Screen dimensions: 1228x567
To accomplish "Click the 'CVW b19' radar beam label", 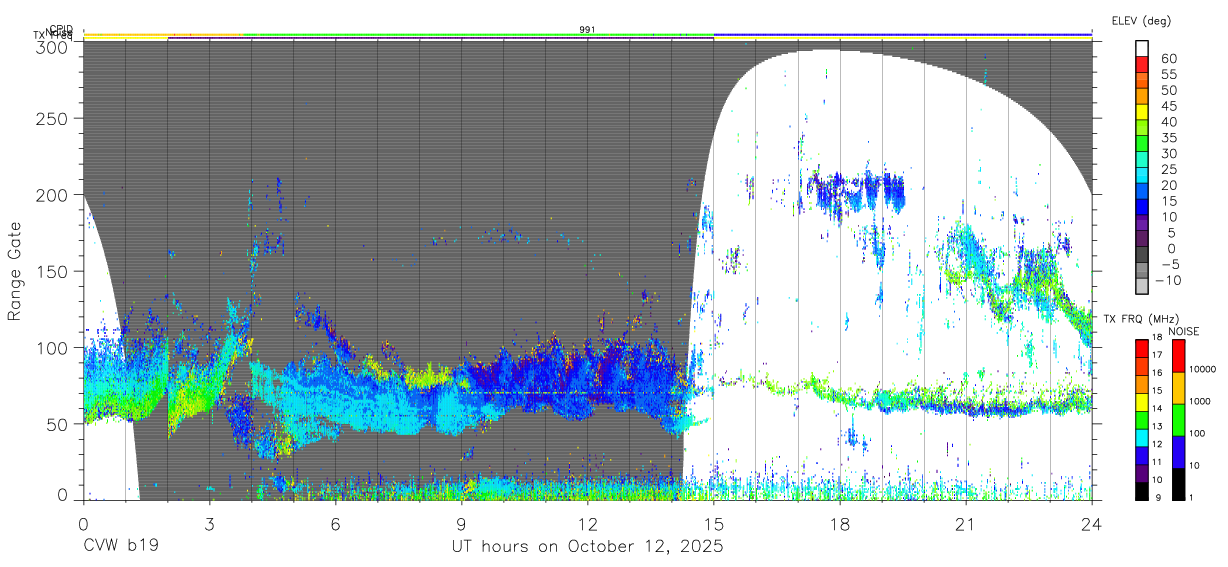I will click(120, 547).
